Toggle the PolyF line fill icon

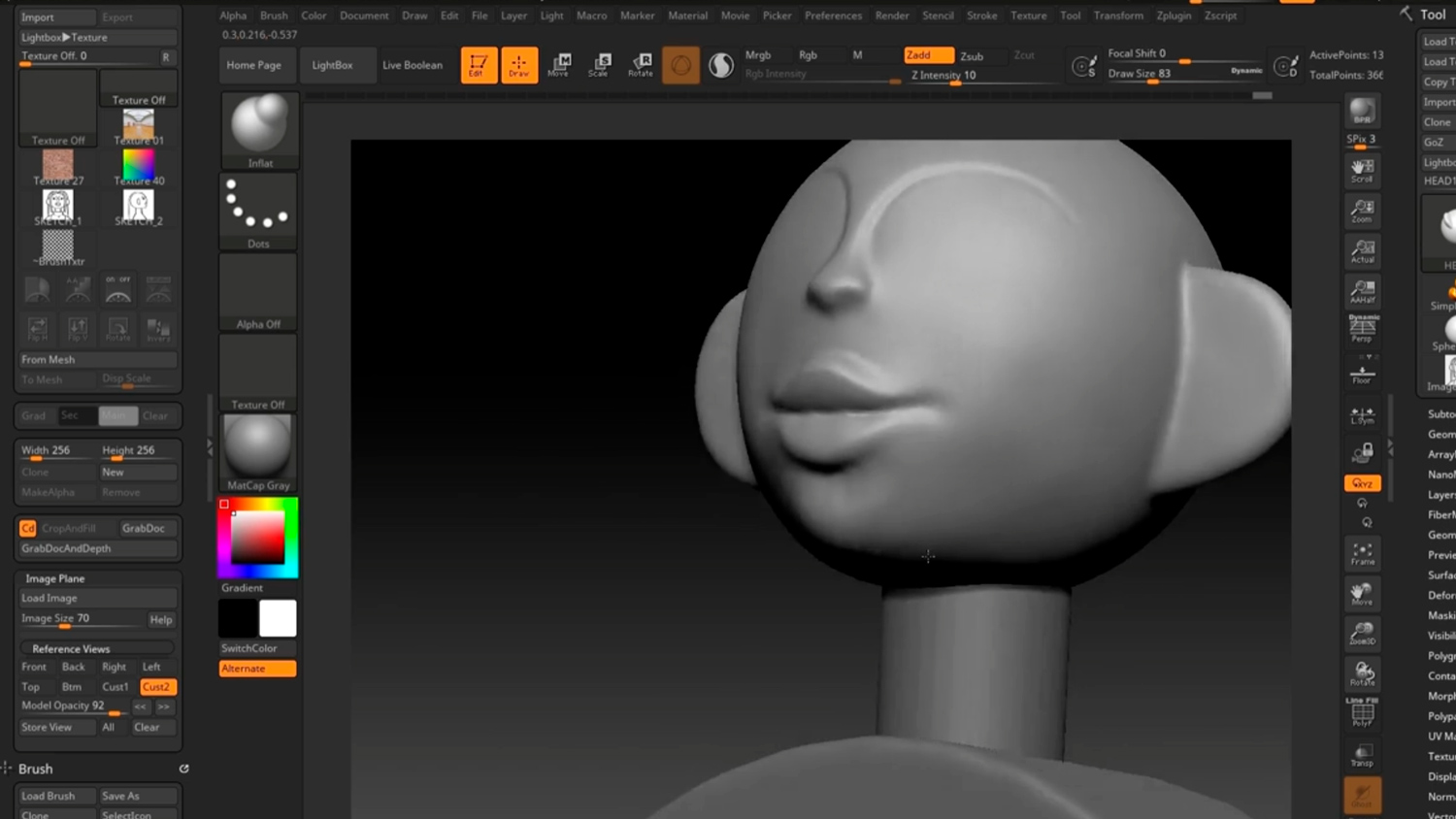pyautogui.click(x=1363, y=713)
